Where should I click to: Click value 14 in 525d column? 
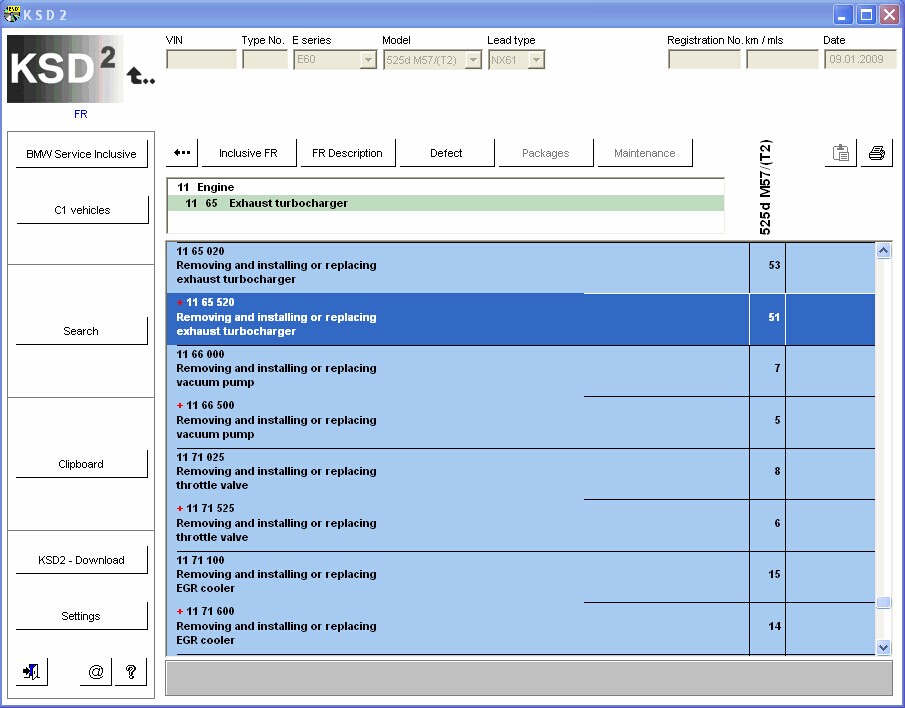click(x=774, y=626)
